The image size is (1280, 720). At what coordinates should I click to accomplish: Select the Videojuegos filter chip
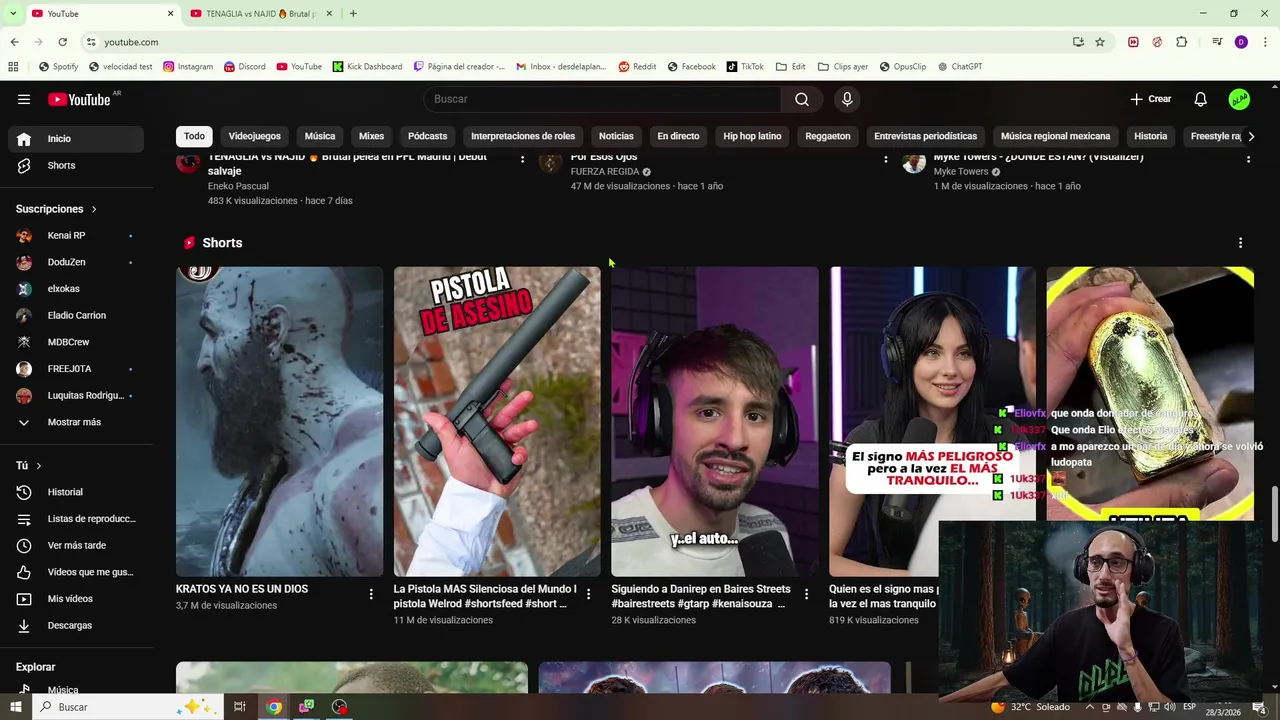coord(254,136)
